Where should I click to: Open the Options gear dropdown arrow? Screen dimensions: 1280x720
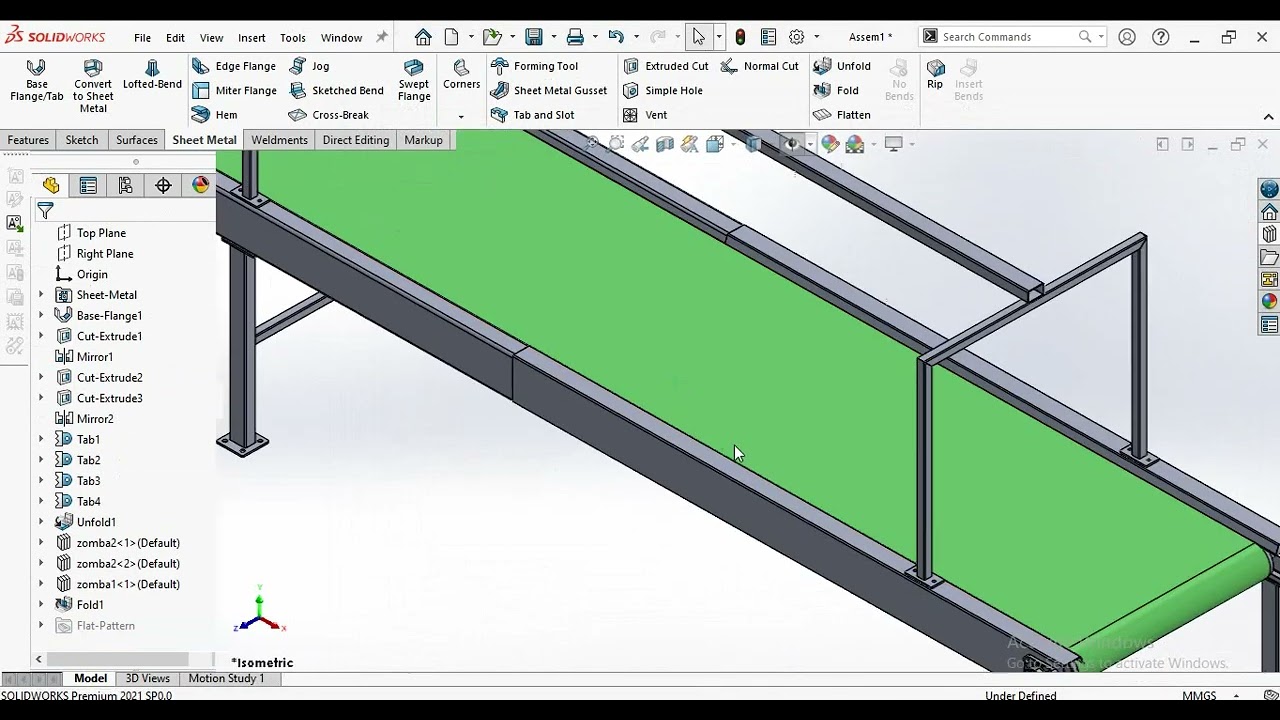(x=815, y=37)
